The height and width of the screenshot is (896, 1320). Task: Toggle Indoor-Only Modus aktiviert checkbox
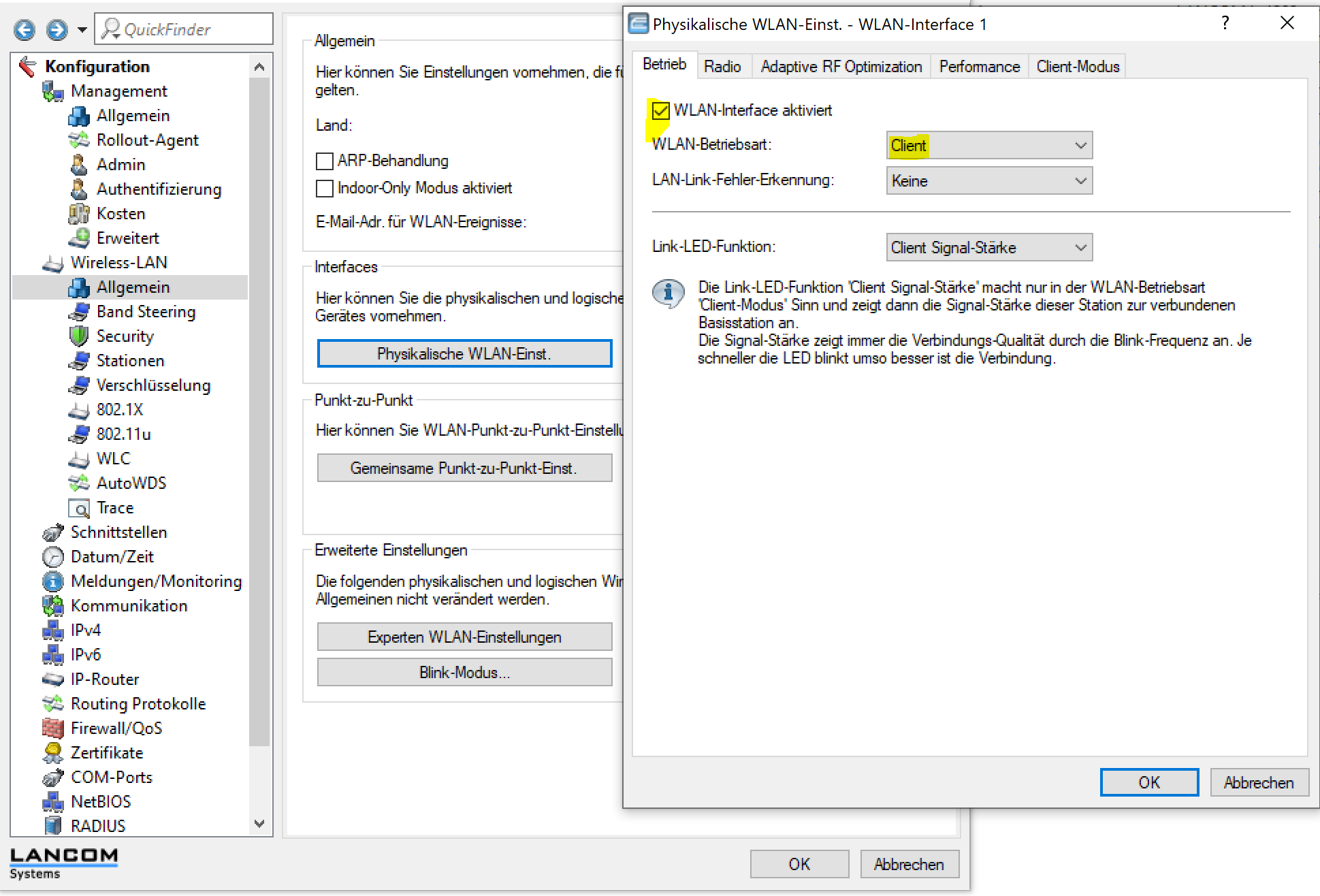tap(325, 189)
